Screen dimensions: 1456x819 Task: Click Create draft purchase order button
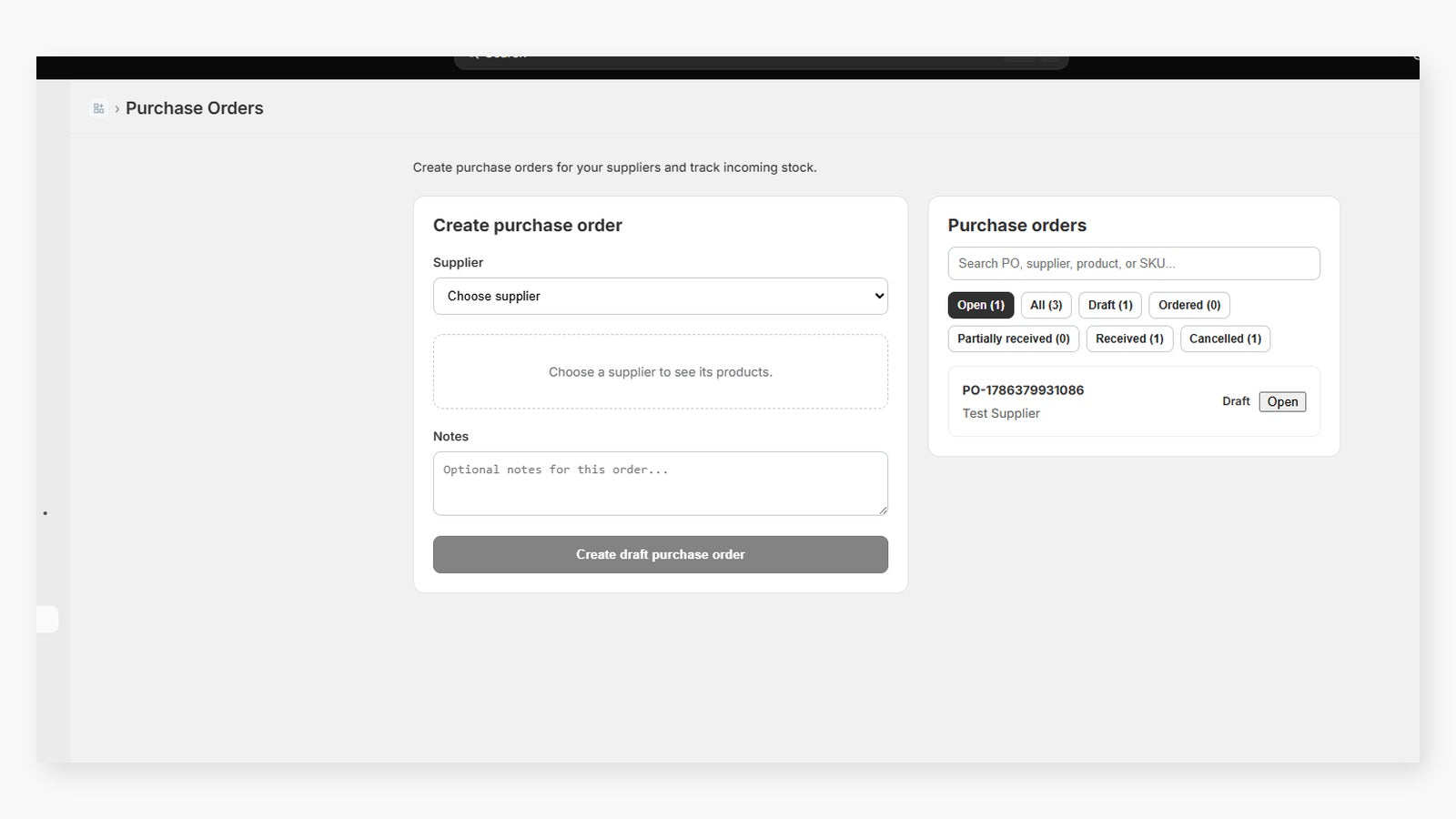point(660,554)
